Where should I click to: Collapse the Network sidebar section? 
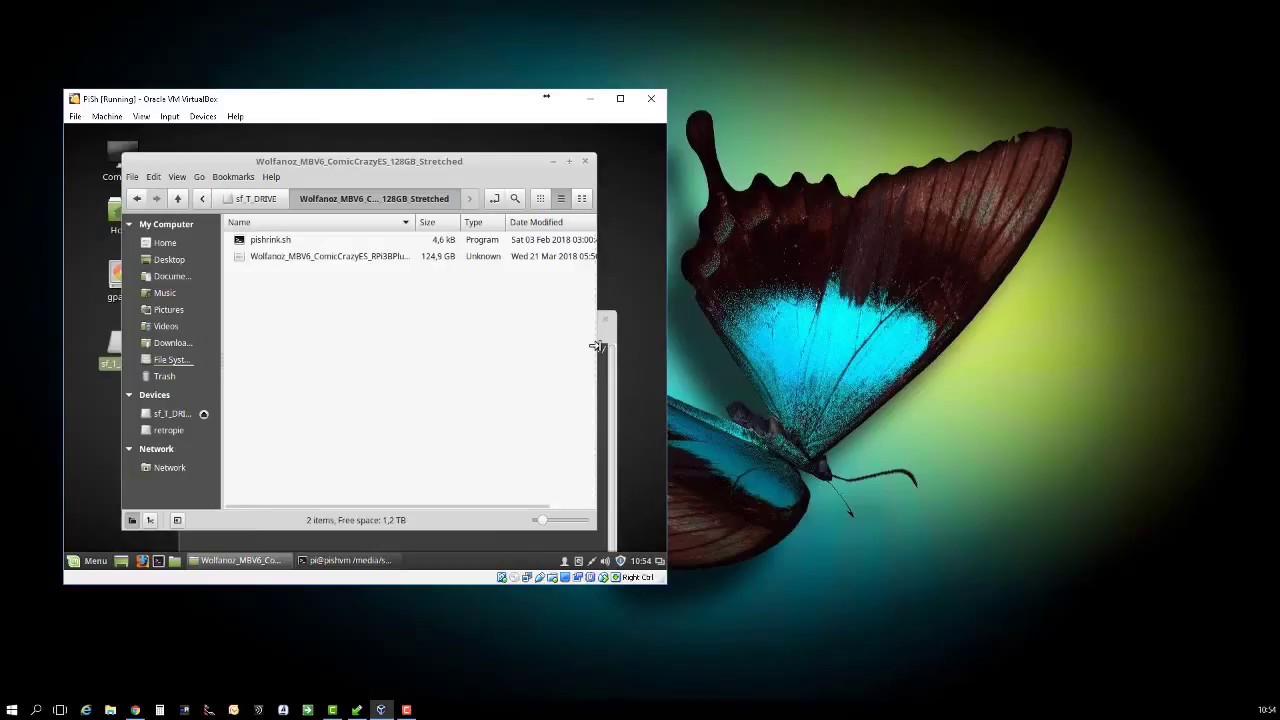[129, 449]
